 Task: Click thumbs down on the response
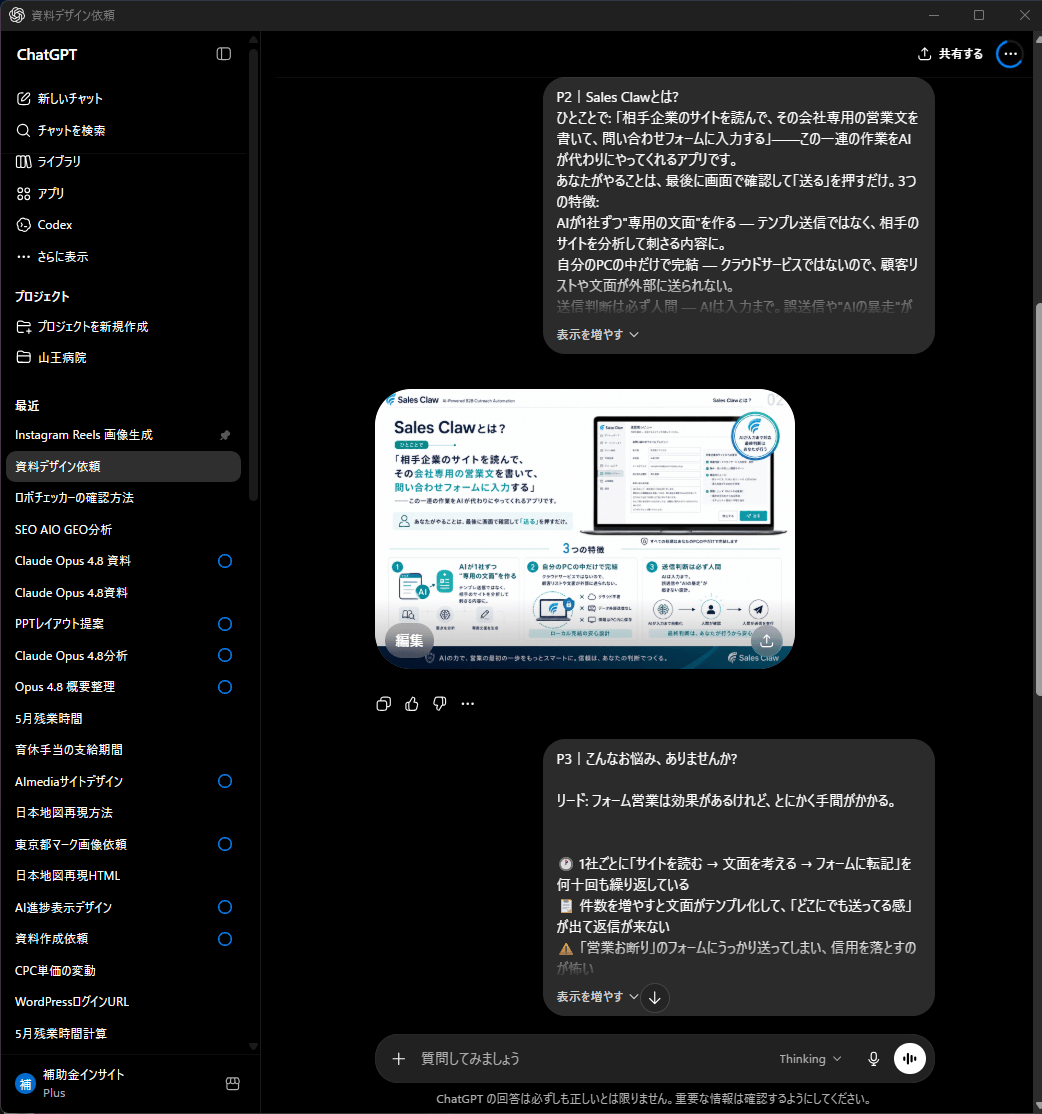coord(440,704)
